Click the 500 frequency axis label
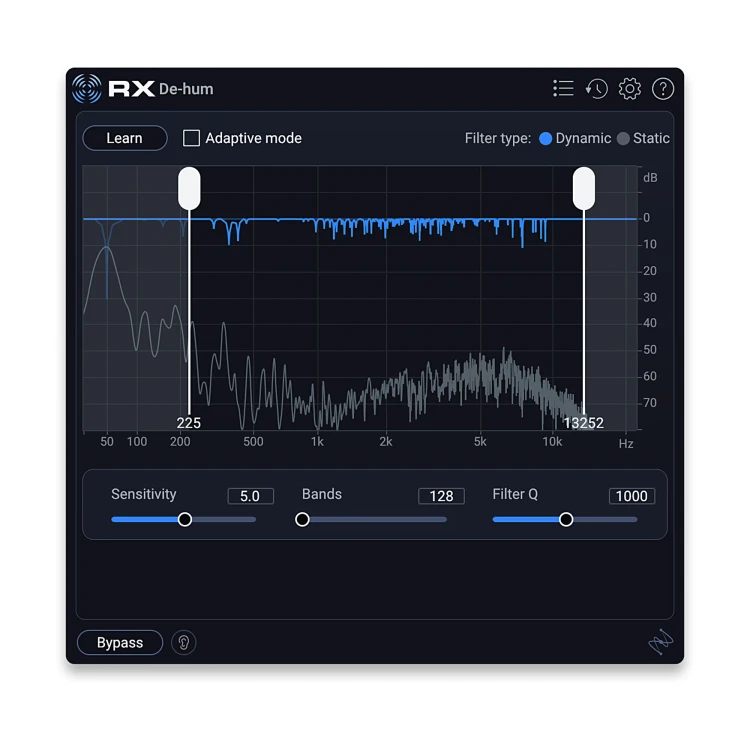The image size is (750, 750). (x=254, y=441)
